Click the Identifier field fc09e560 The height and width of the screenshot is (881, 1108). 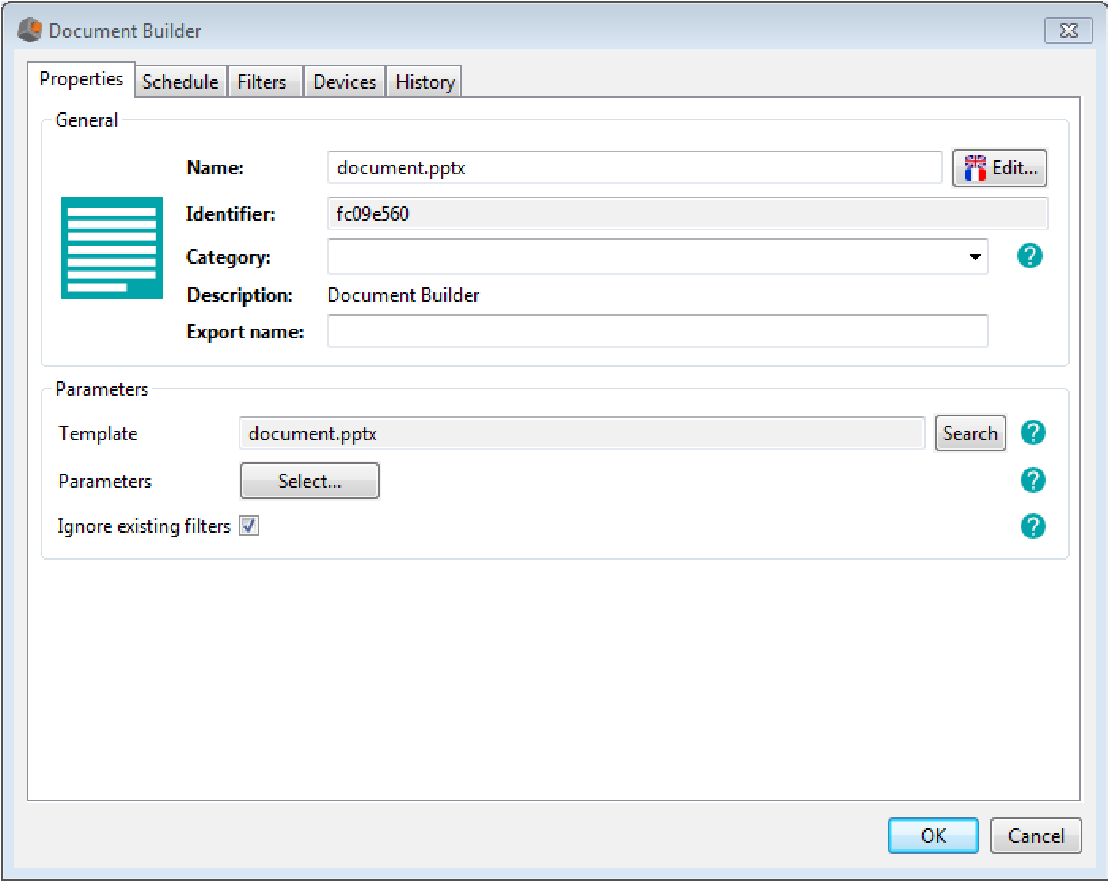click(688, 213)
